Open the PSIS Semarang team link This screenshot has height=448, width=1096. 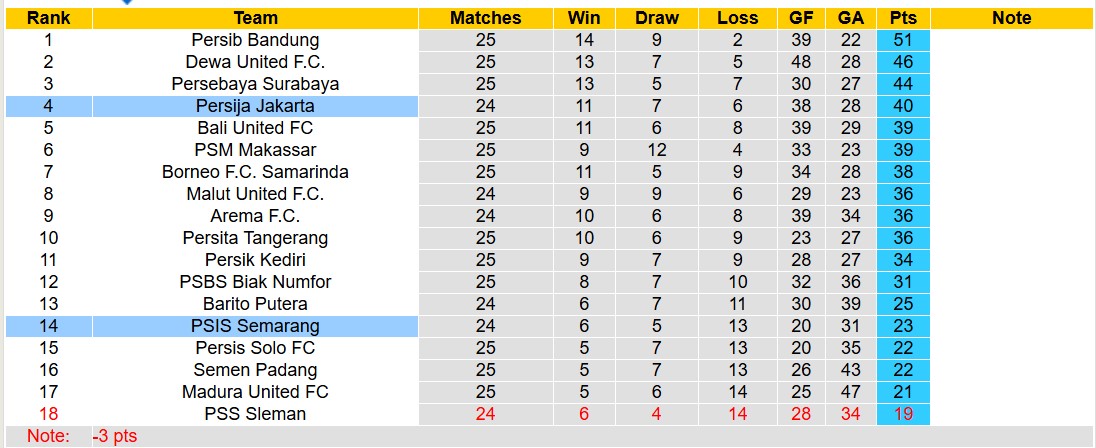[x=255, y=326]
